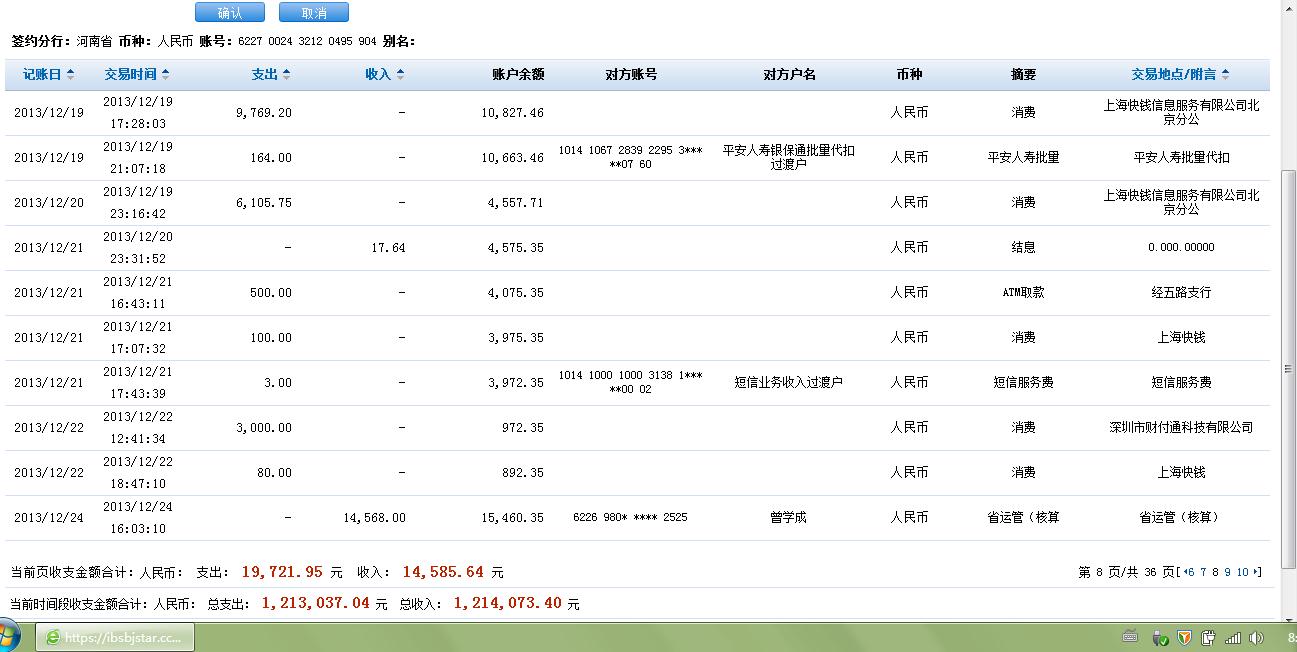Go to next page group arrow
Image resolution: width=1297 pixels, height=652 pixels.
pyautogui.click(x=1257, y=572)
